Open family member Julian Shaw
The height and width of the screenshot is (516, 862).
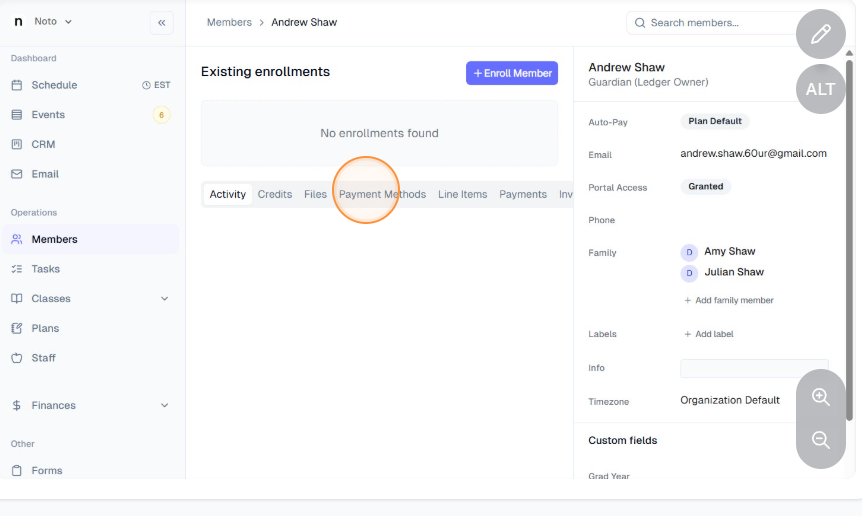point(734,272)
